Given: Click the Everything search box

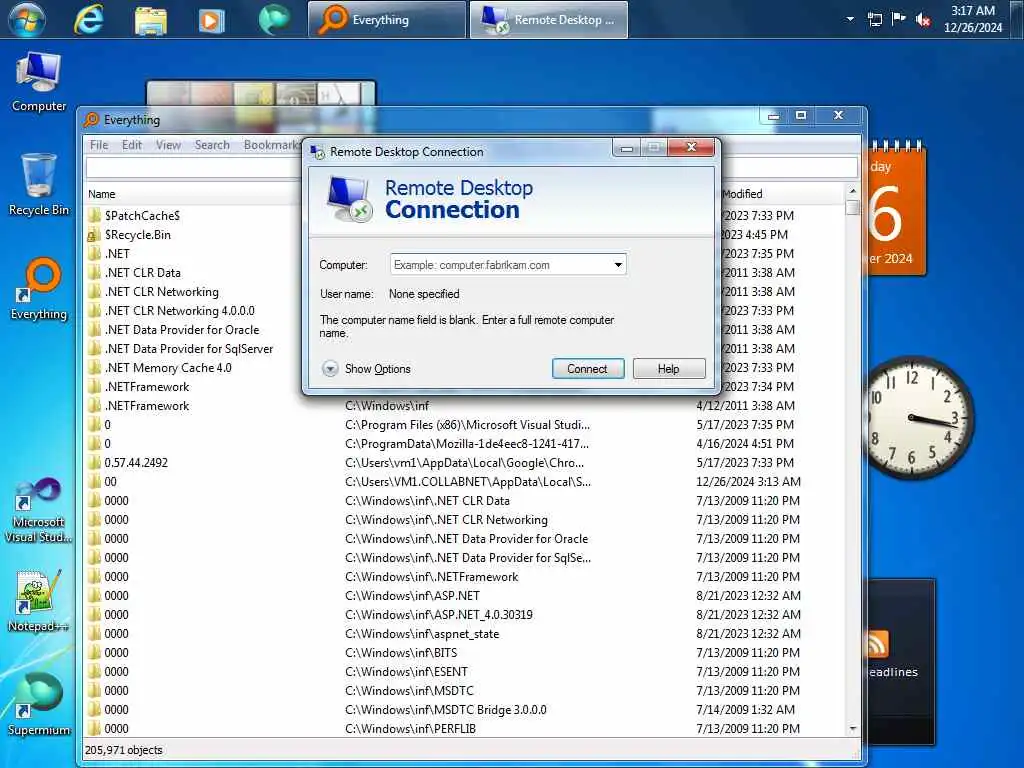Looking at the screenshot, I should [193, 168].
